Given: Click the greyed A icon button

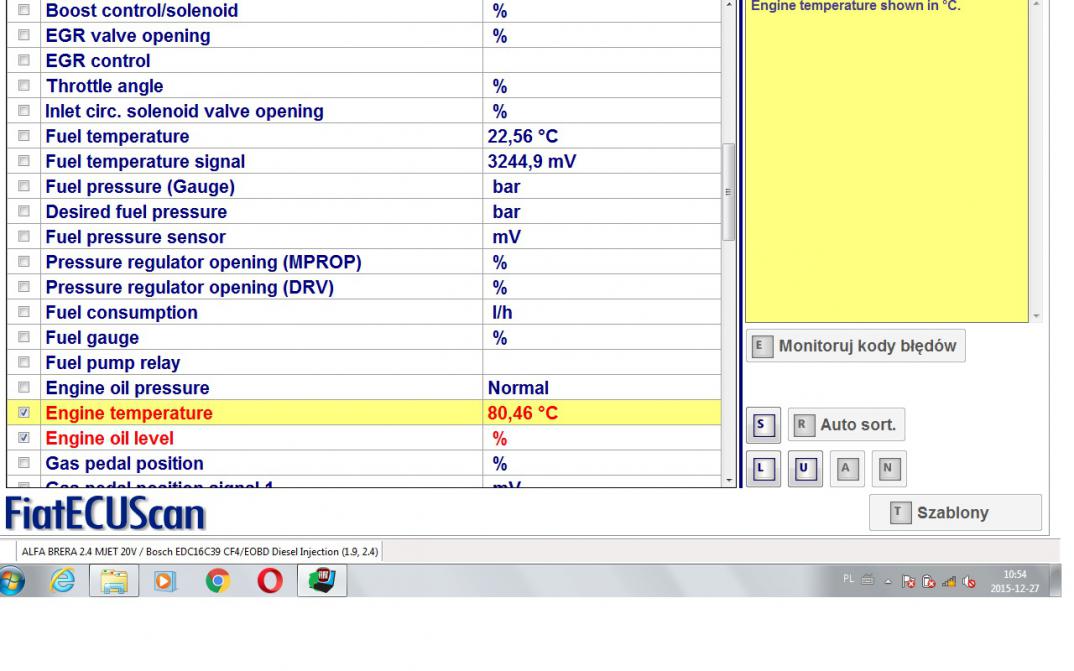Looking at the screenshot, I should point(847,468).
